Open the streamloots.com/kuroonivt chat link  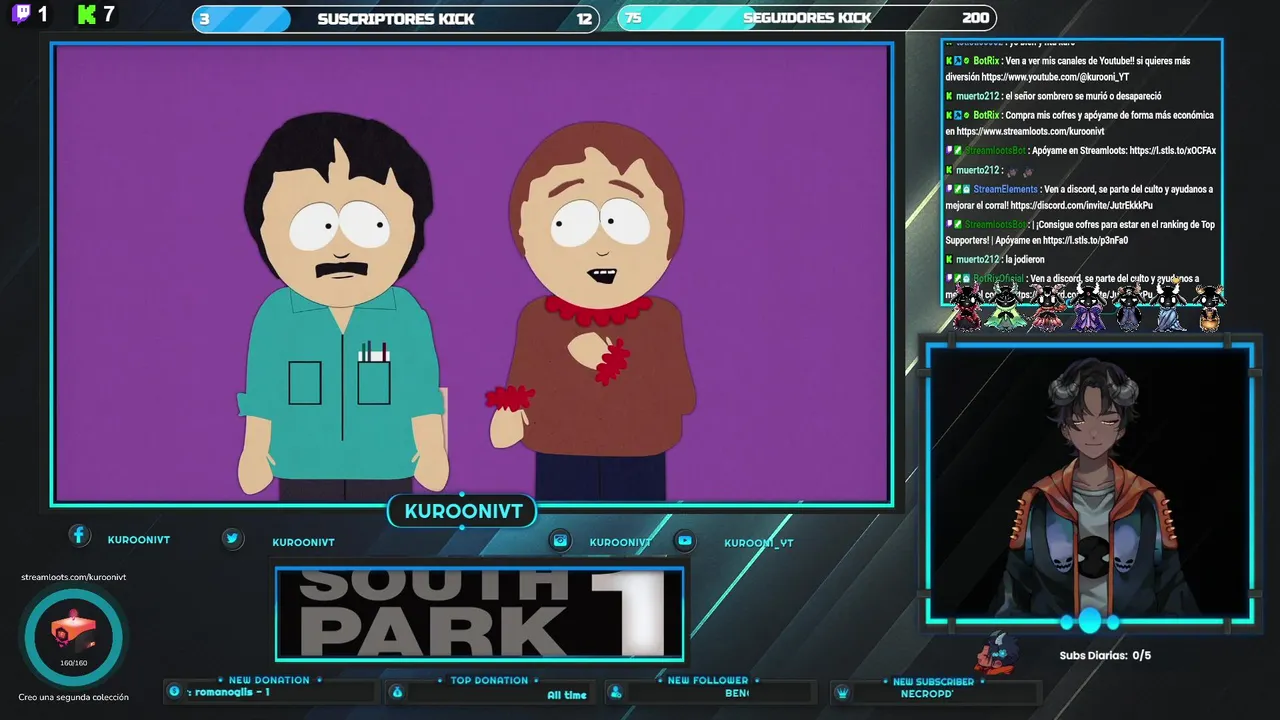(1030, 131)
